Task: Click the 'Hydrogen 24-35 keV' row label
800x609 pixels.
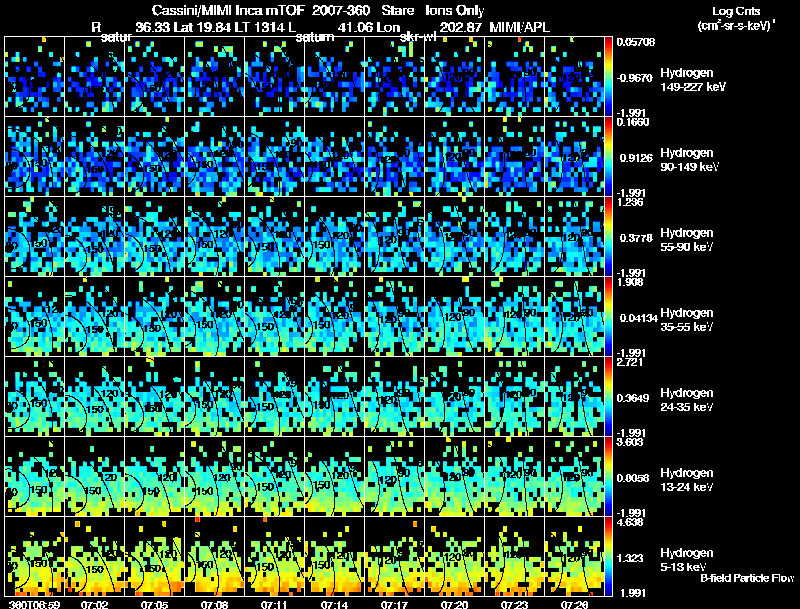Action: [687, 399]
